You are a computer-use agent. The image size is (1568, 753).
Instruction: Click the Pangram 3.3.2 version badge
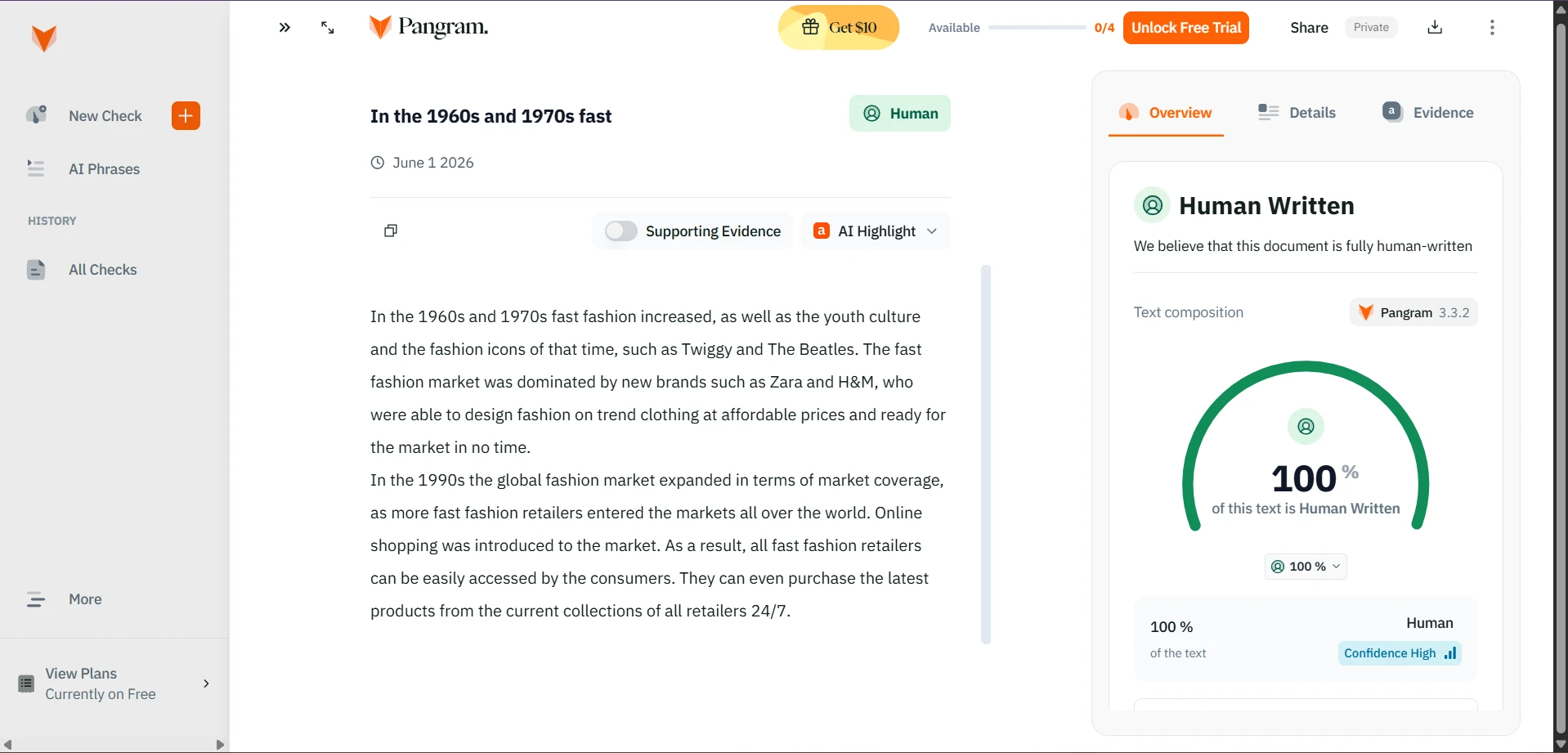[1413, 312]
